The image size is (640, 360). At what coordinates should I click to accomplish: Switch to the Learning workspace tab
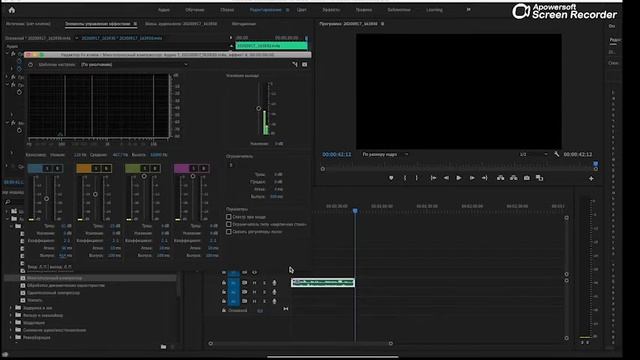tap(434, 10)
